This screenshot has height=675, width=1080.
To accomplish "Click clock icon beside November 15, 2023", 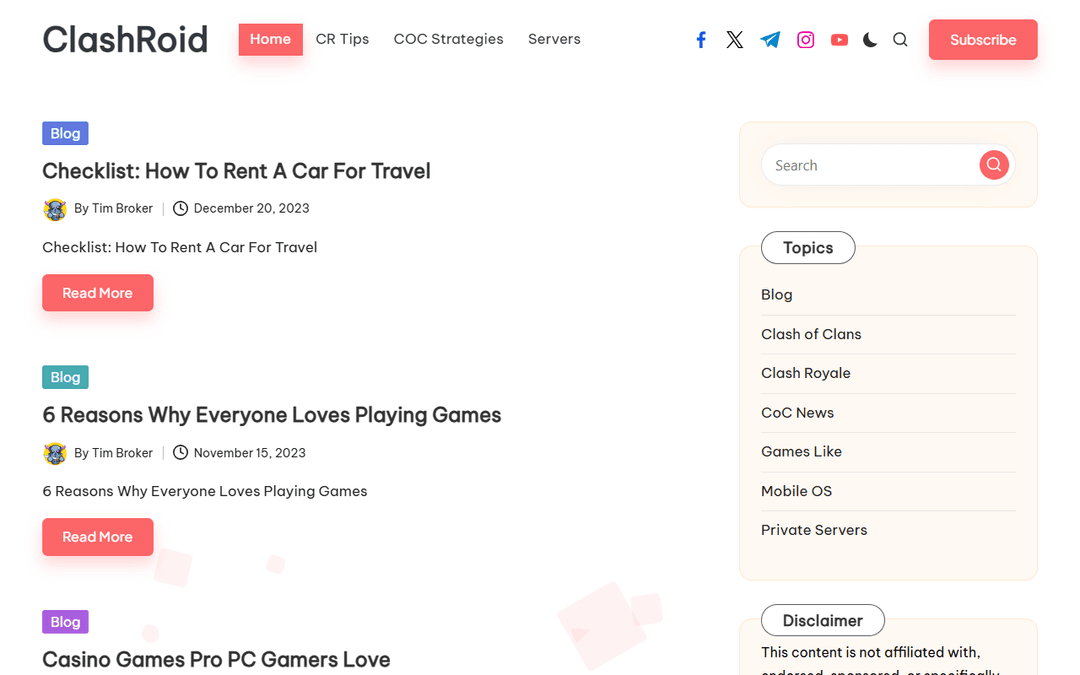I will [180, 453].
